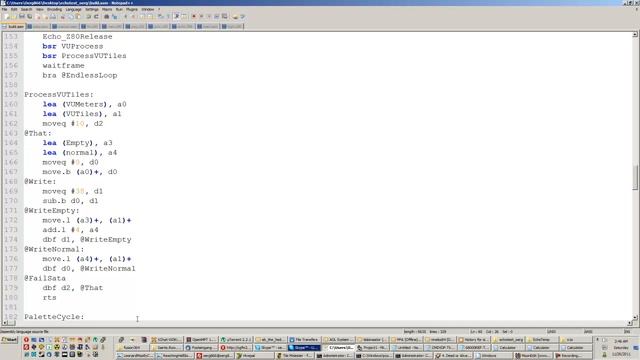Click 'Echo_Z80Release' on line 153
Image resolution: width=640 pixels, height=360 pixels.
pyautogui.click(x=77, y=37)
